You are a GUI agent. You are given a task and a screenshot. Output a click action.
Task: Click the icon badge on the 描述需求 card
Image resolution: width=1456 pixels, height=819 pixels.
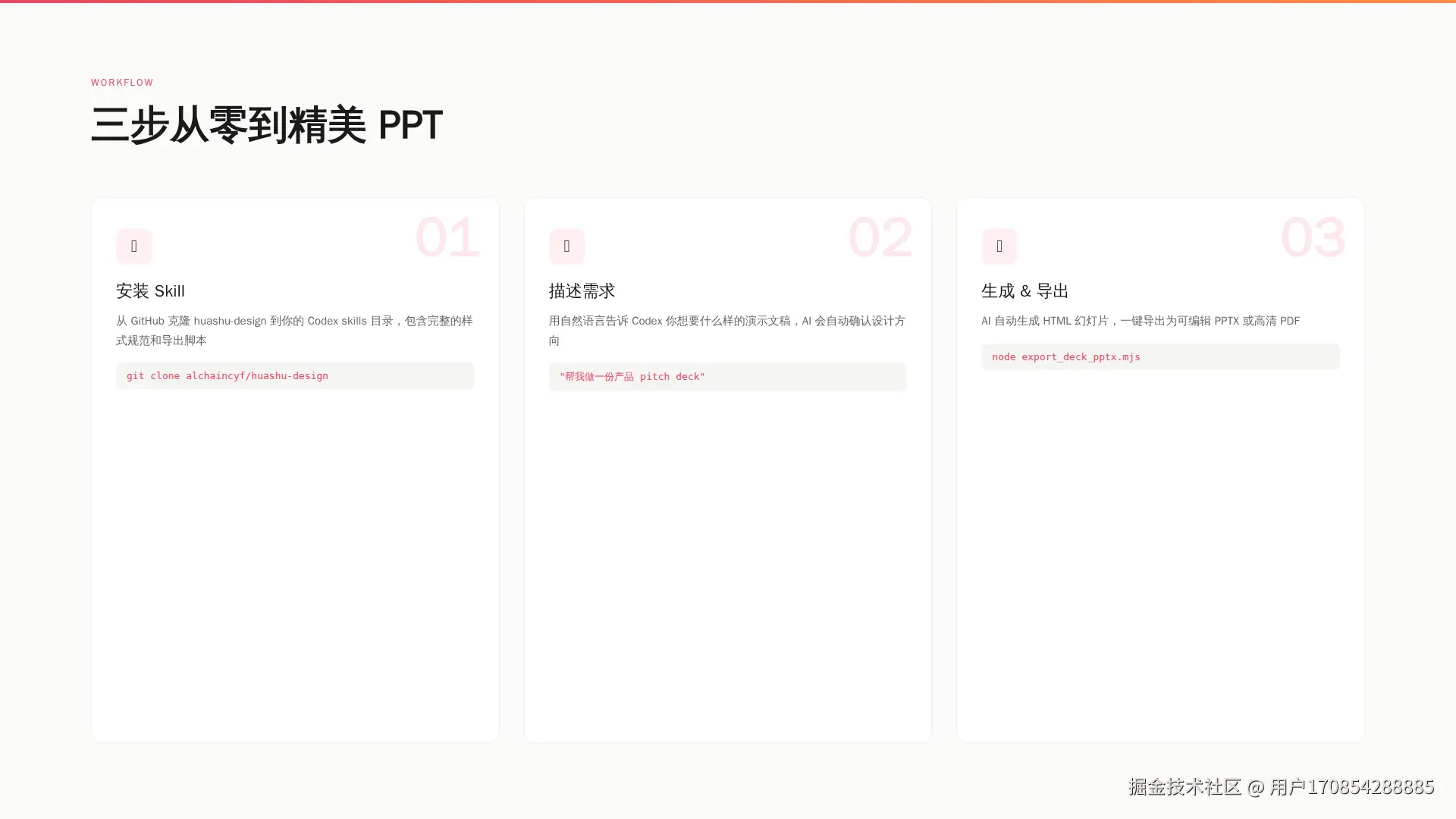click(x=566, y=246)
